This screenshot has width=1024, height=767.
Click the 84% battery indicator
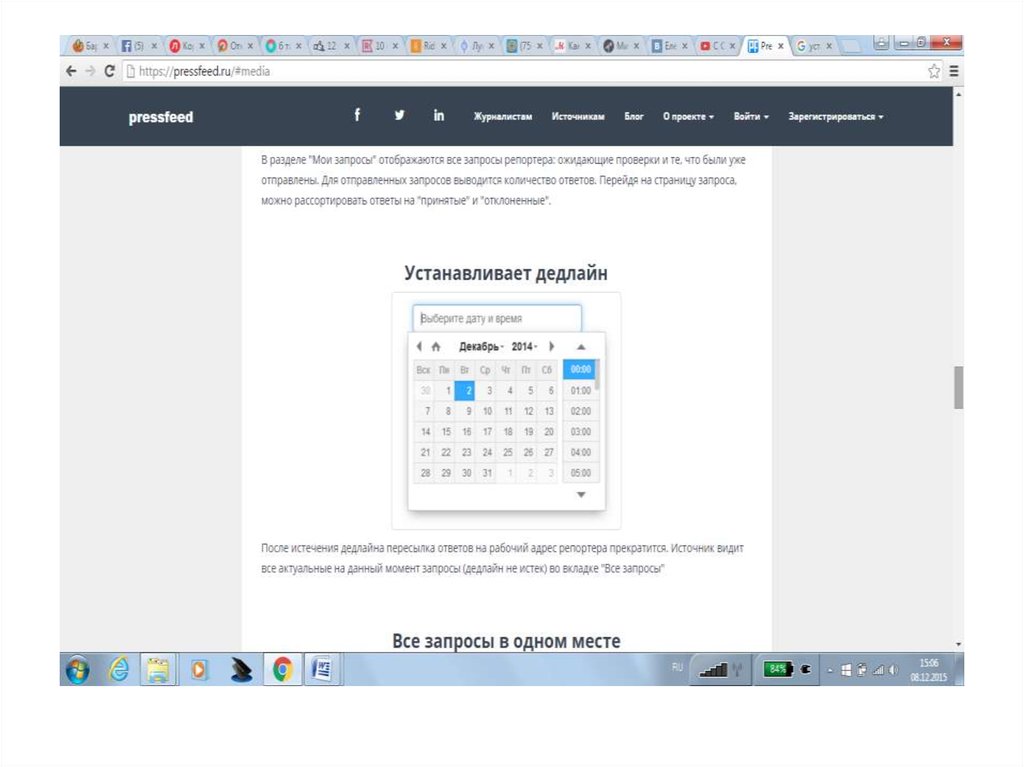pos(778,669)
